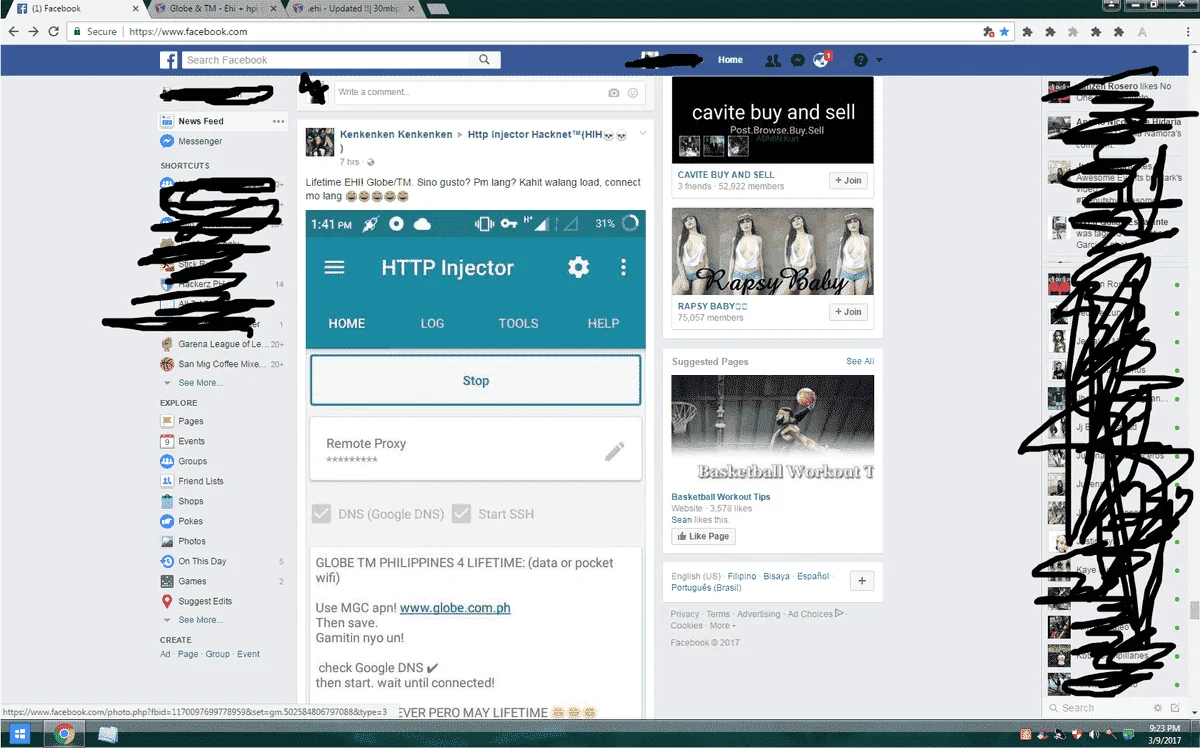This screenshot has width=1200, height=750.
Task: Click Chrome icon on the taskbar
Action: (64, 734)
